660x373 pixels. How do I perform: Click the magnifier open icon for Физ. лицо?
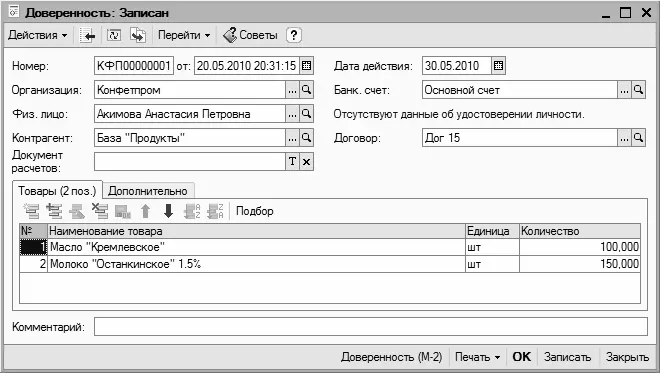tap(306, 114)
